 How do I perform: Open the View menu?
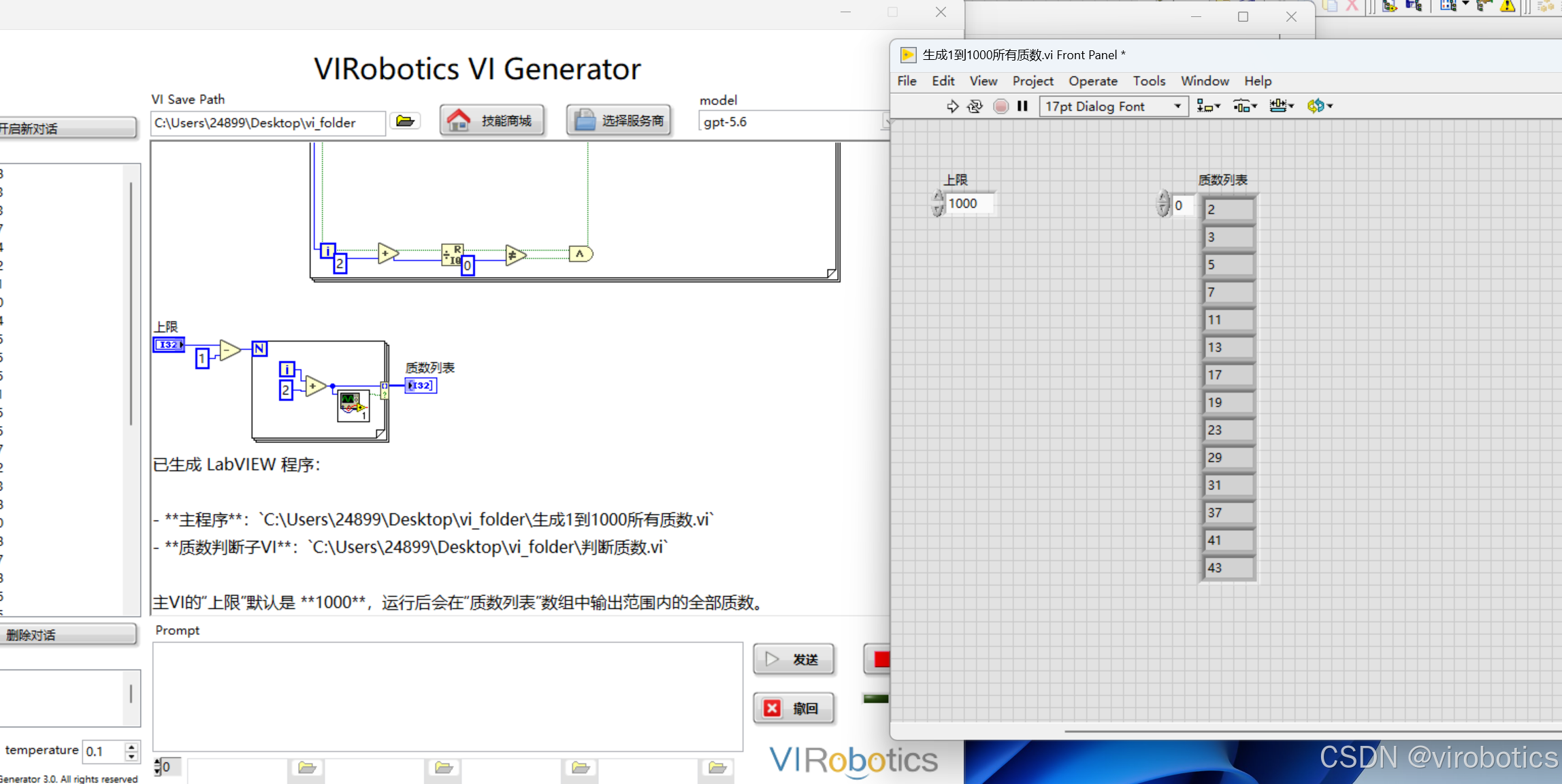tap(983, 81)
